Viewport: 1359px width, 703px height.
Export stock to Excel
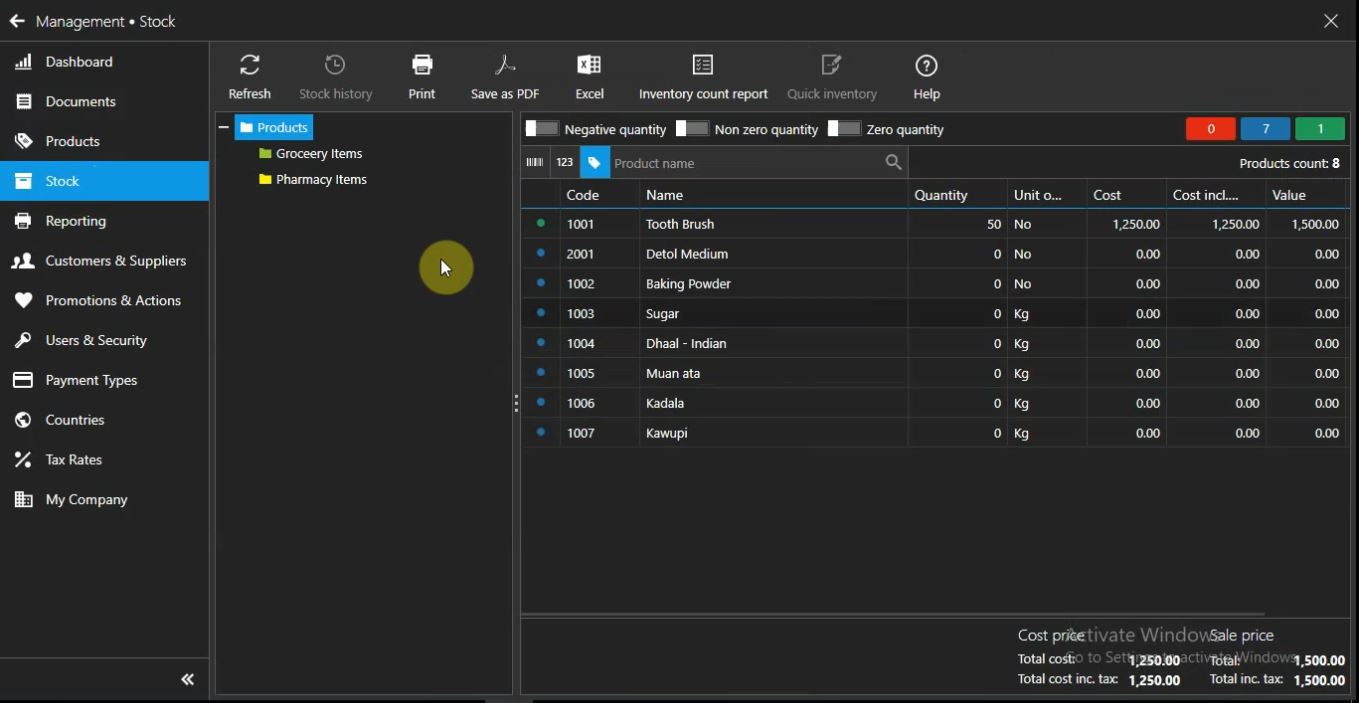click(x=590, y=77)
